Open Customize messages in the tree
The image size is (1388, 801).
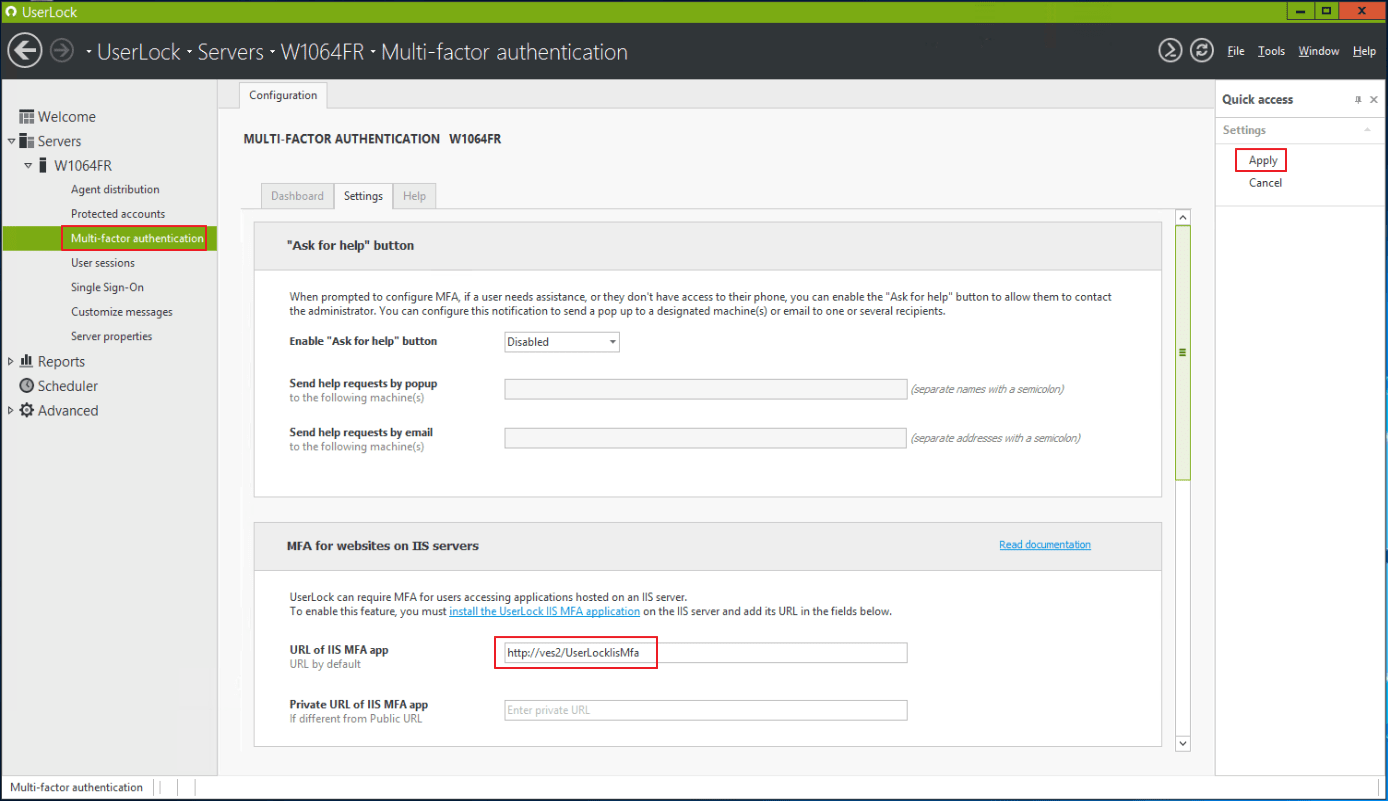click(121, 312)
